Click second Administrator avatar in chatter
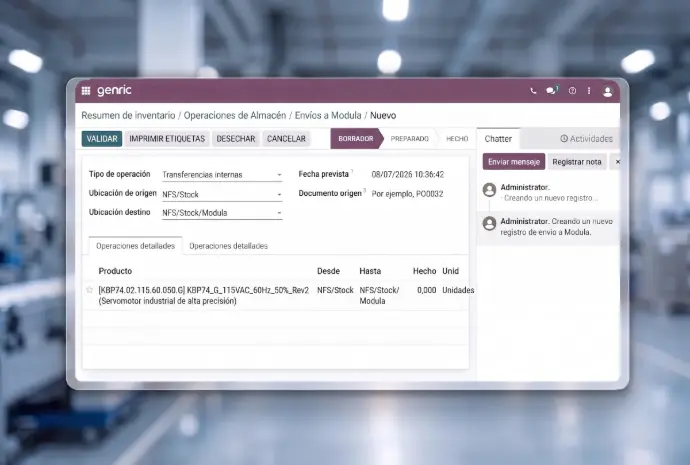The image size is (690, 465). [x=489, y=223]
